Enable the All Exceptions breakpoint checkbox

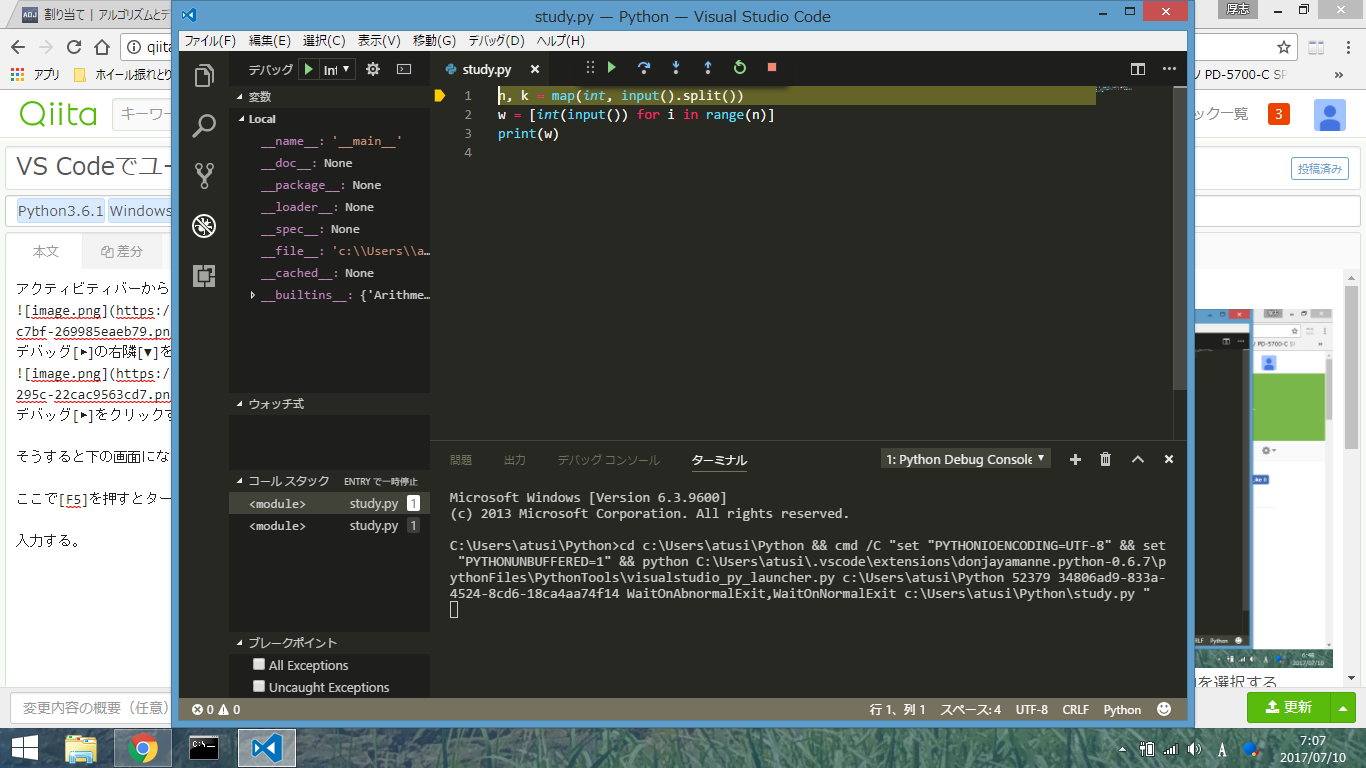259,664
